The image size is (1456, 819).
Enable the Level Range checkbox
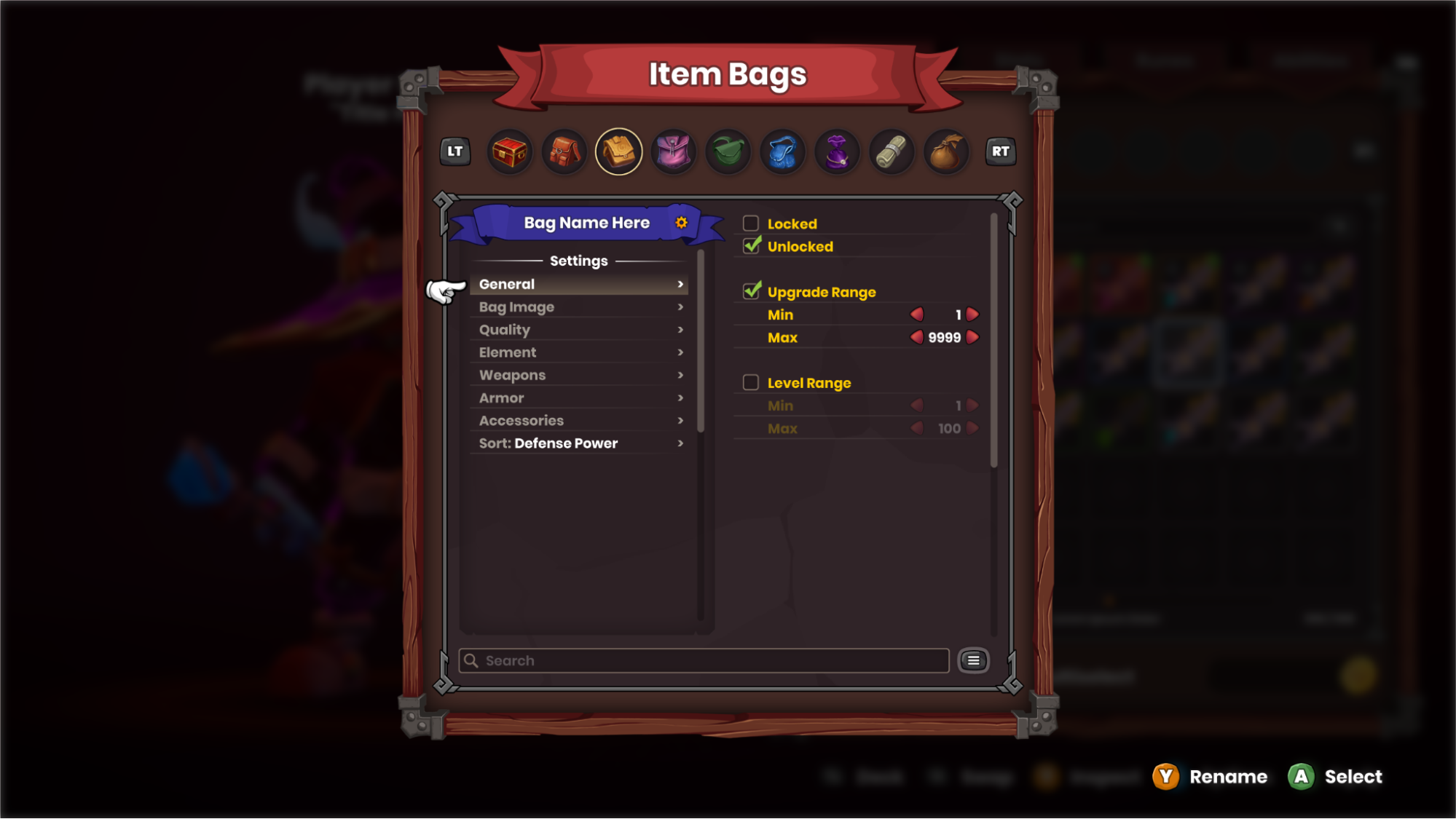(x=751, y=382)
